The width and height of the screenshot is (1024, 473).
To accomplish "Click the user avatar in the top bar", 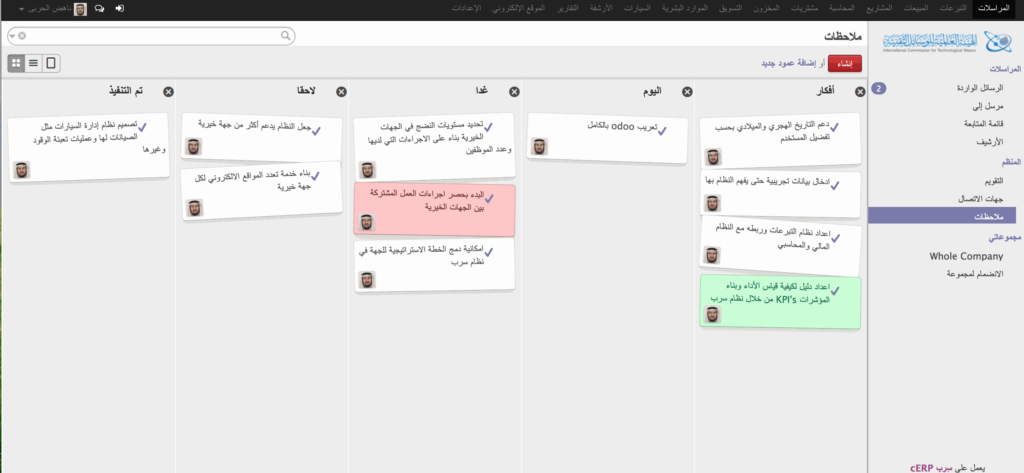I will click(80, 9).
